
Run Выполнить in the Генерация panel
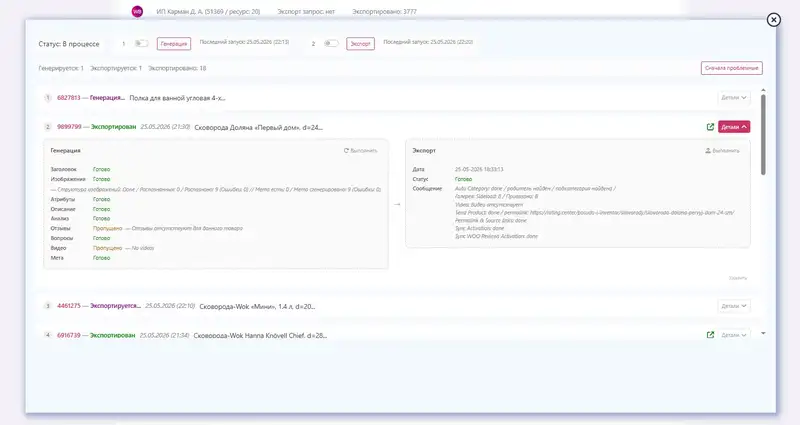click(360, 151)
